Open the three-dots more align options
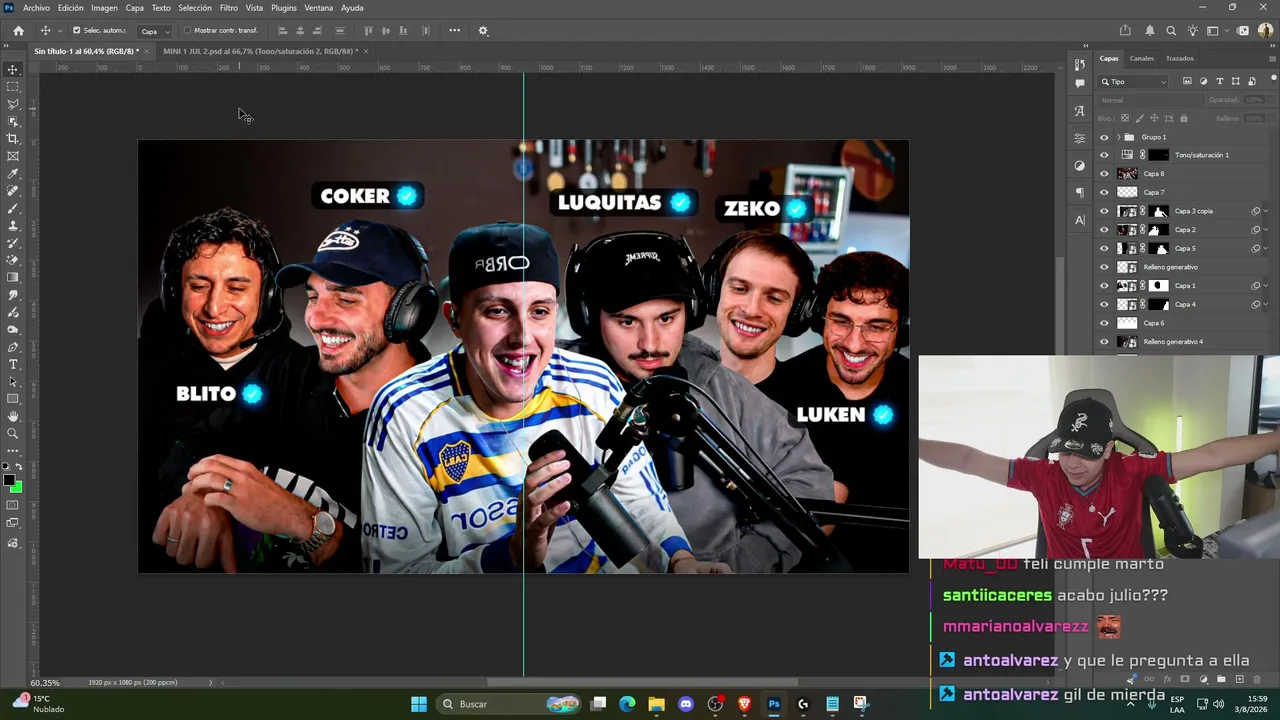Screen dimensions: 1280x720 point(455,30)
